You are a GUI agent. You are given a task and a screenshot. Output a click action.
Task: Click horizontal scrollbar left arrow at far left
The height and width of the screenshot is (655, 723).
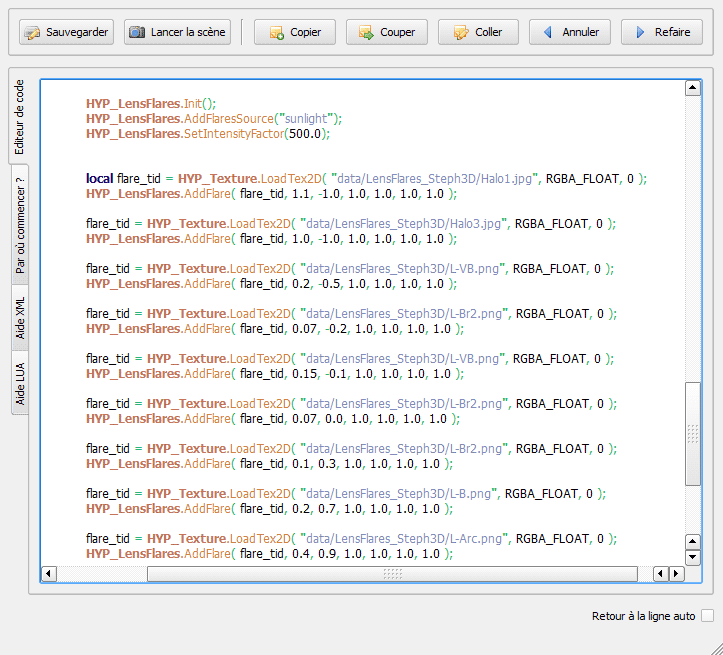click(49, 574)
